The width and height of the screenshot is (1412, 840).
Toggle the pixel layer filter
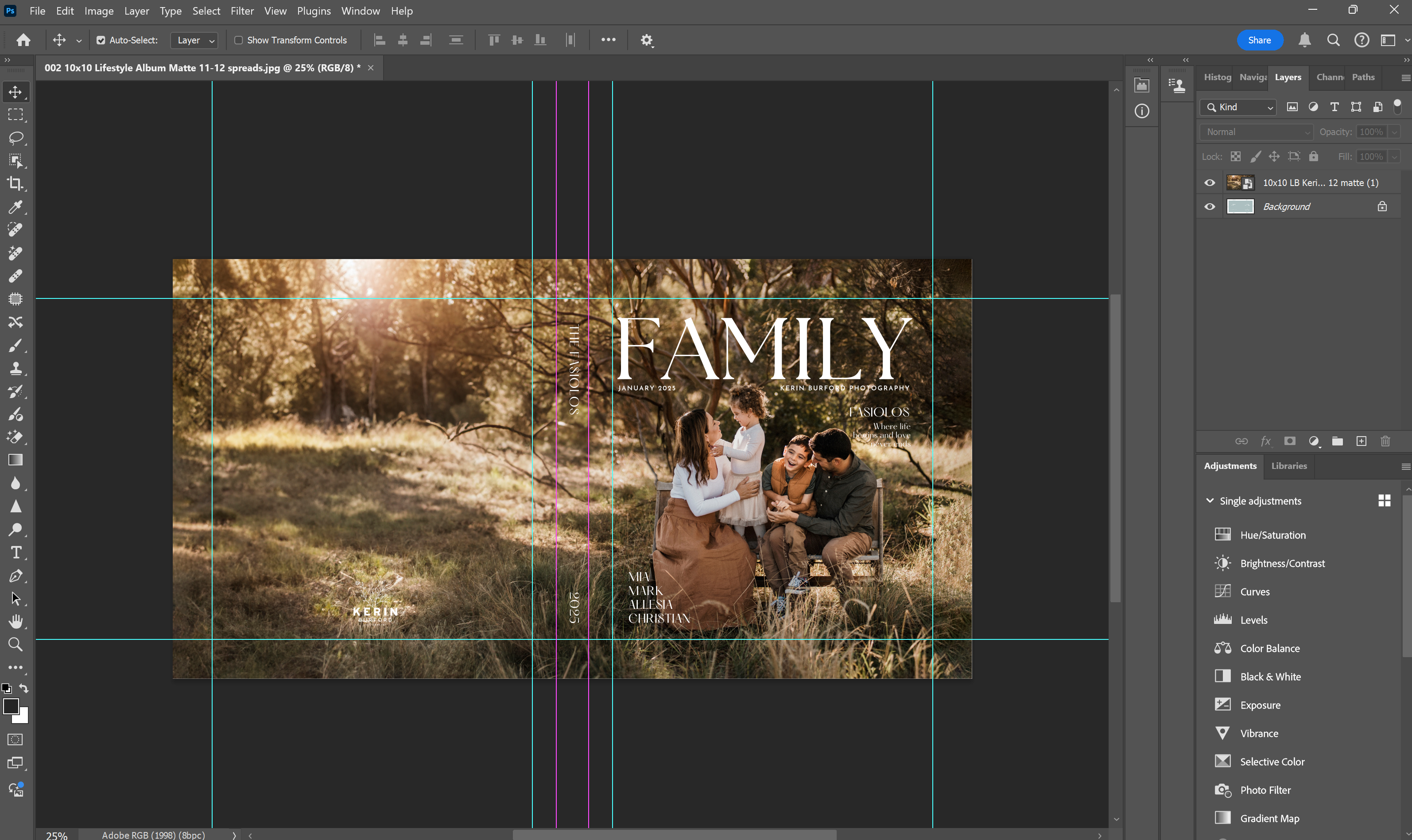(x=1292, y=107)
